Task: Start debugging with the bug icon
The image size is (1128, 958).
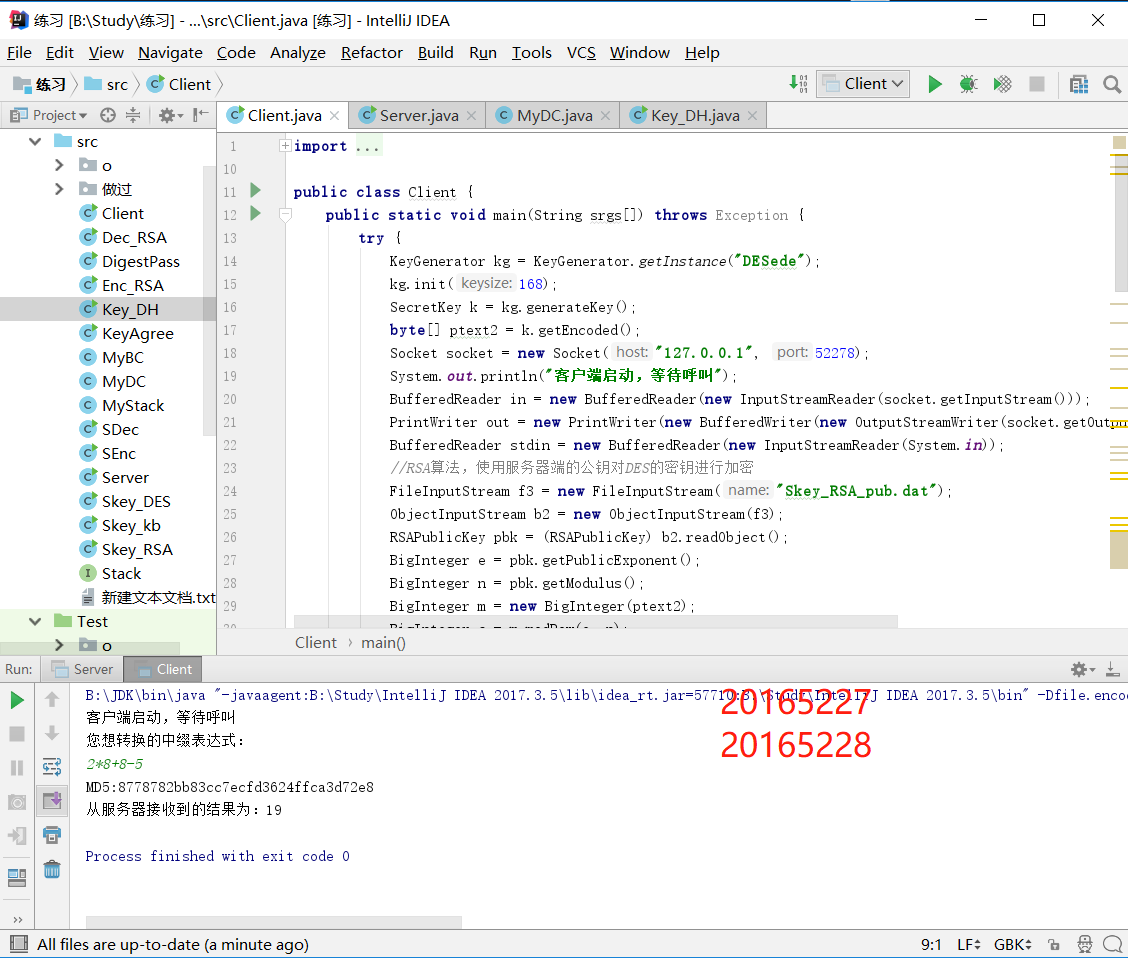Action: [x=968, y=84]
